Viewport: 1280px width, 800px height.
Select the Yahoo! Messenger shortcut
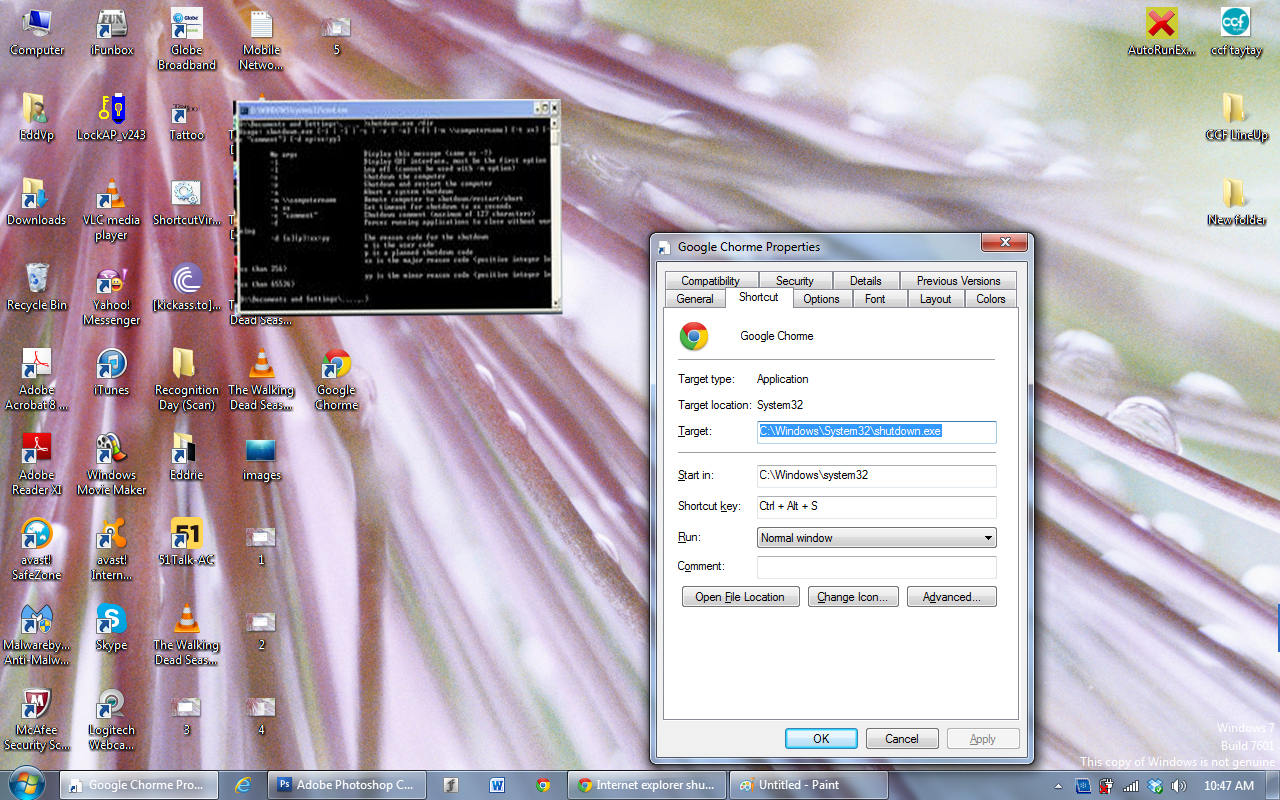tap(112, 294)
